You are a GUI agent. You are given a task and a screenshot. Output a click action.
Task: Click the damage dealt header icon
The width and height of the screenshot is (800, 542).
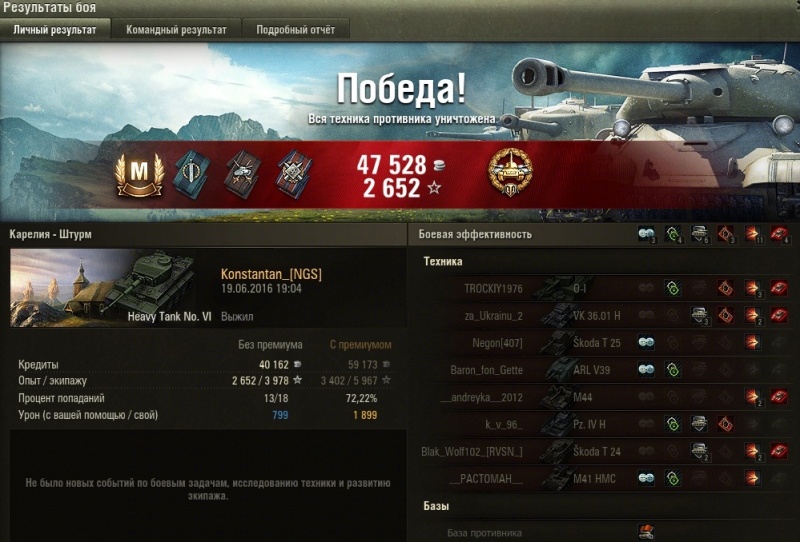(753, 234)
